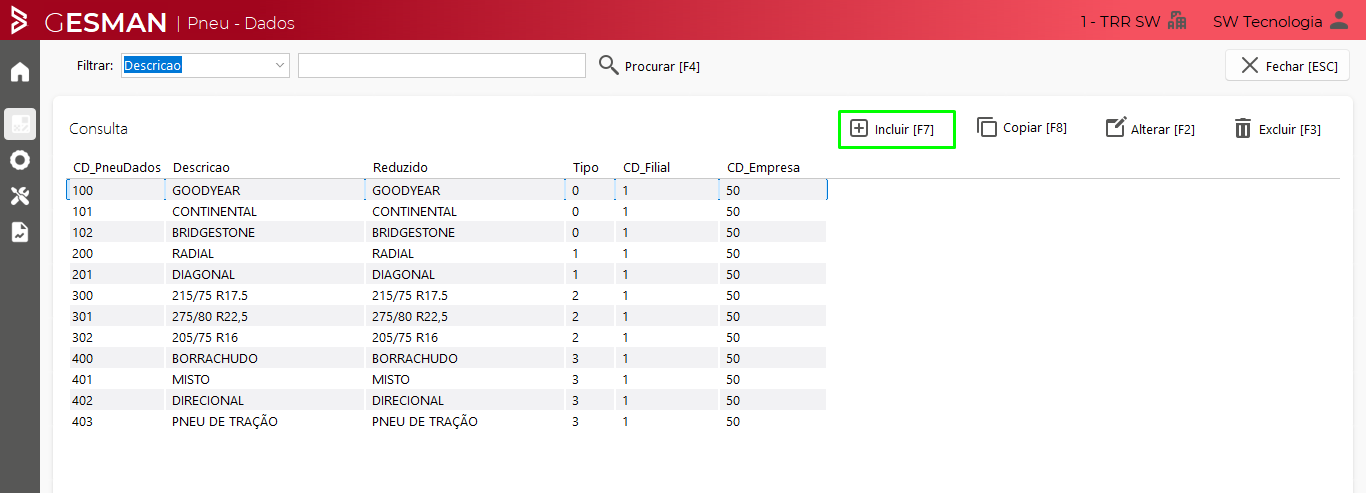Image resolution: width=1366 pixels, height=493 pixels.
Task: Sort by CD_PneuDados column header
Action: click(x=117, y=168)
